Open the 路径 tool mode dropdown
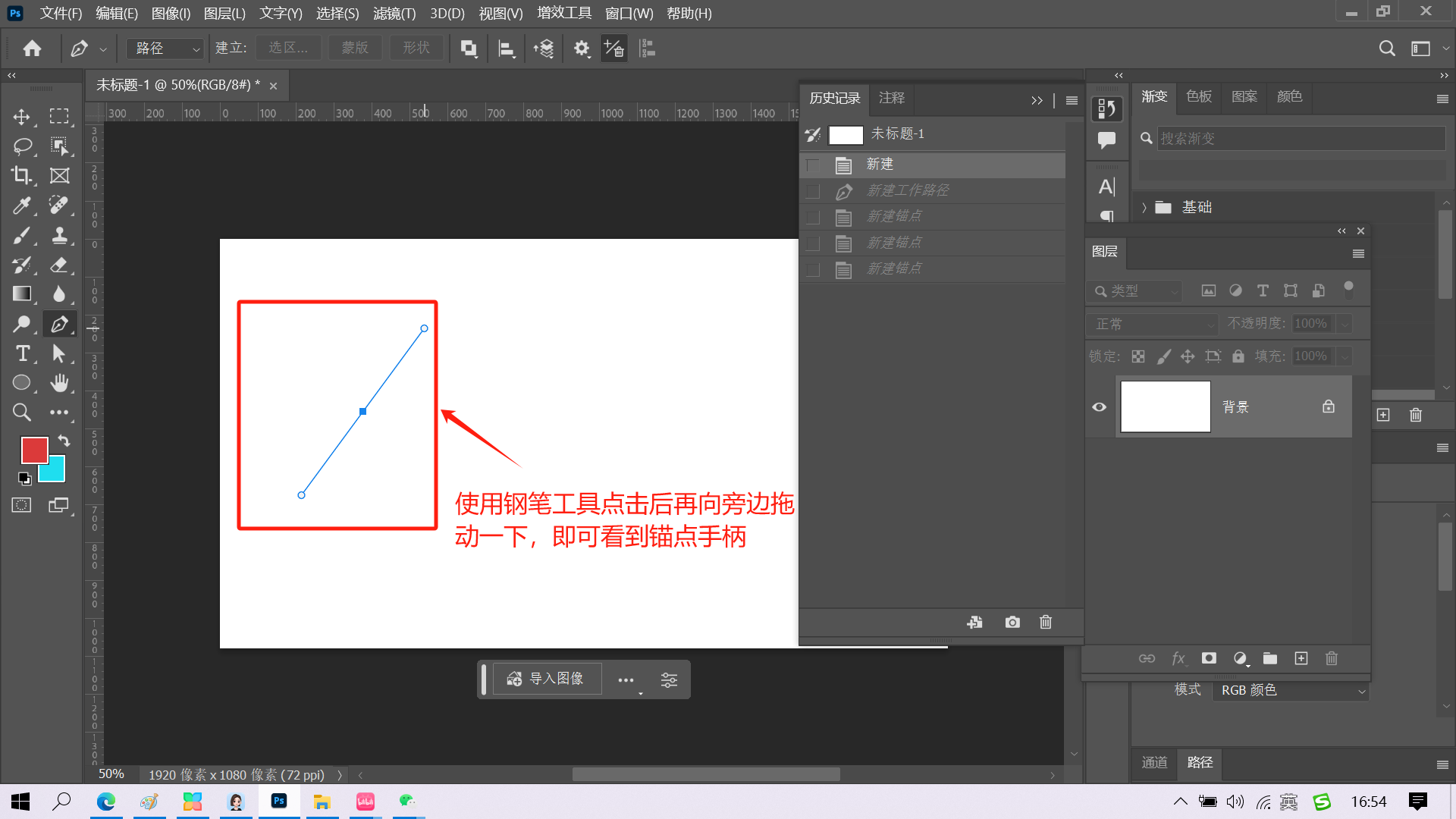The height and width of the screenshot is (819, 1456). coord(165,49)
